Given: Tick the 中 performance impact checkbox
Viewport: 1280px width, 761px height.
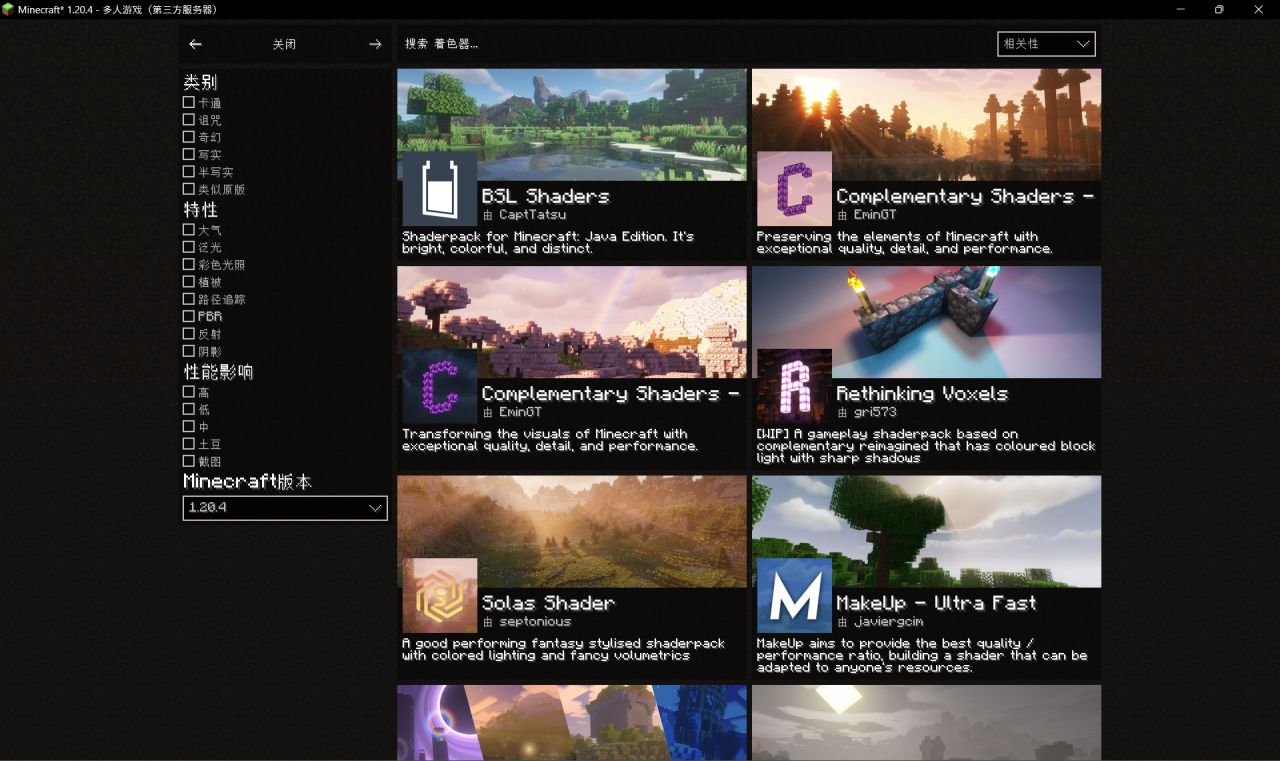Looking at the screenshot, I should tap(189, 426).
